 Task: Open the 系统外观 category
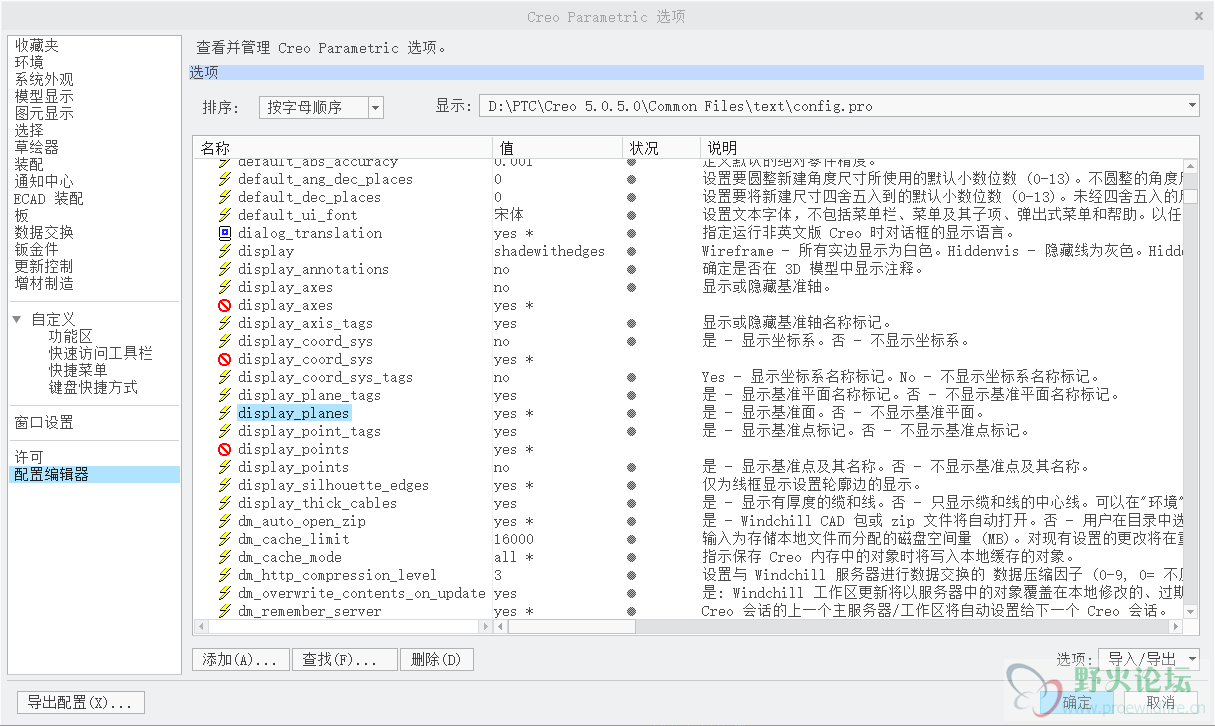click(44, 79)
